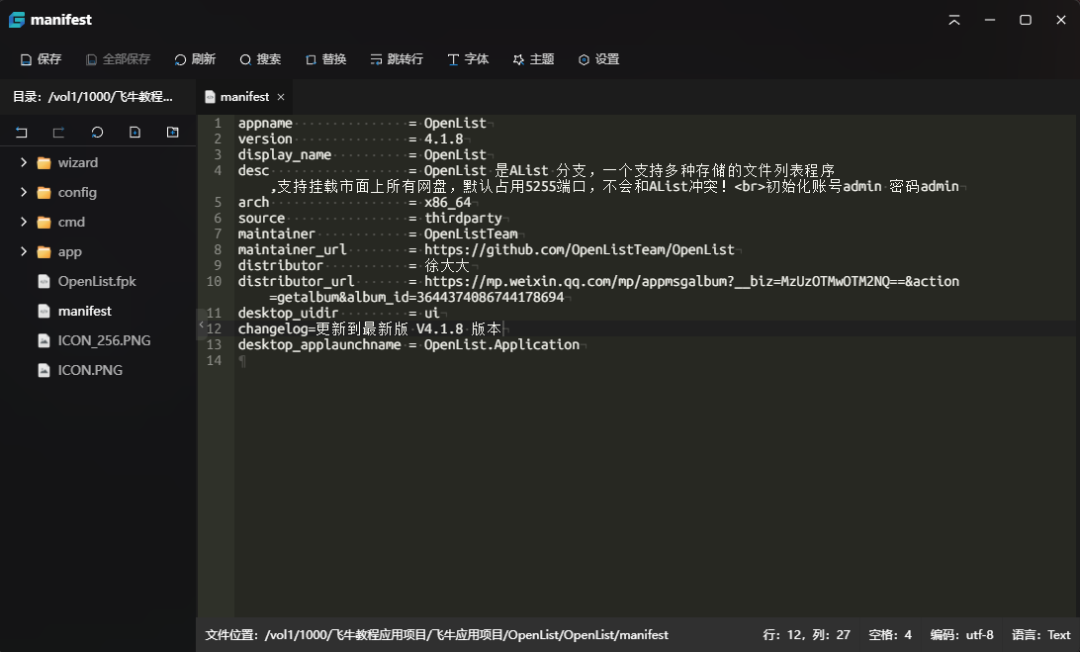The width and height of the screenshot is (1080, 652).
Task: Open the Theme (主题) options
Action: [534, 59]
